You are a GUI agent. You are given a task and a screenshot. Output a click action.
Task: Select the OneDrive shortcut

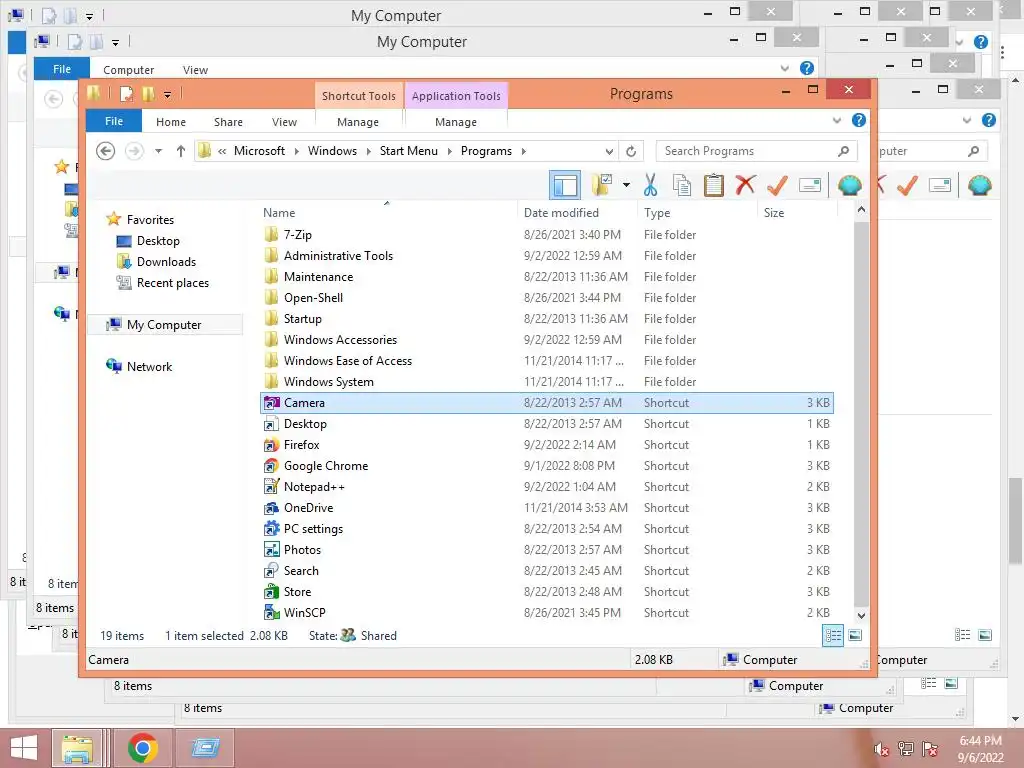coord(308,507)
